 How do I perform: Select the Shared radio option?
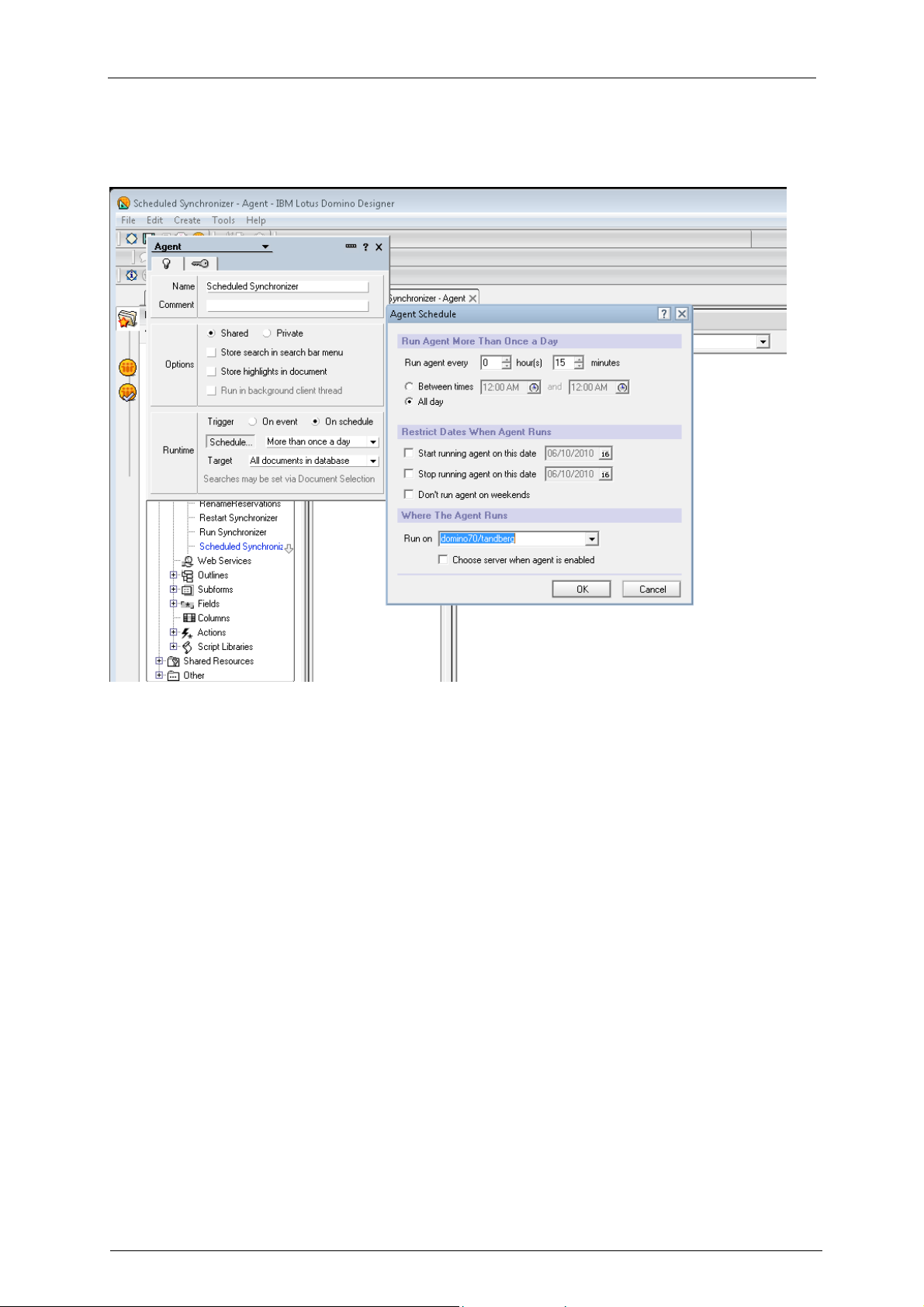[211, 334]
